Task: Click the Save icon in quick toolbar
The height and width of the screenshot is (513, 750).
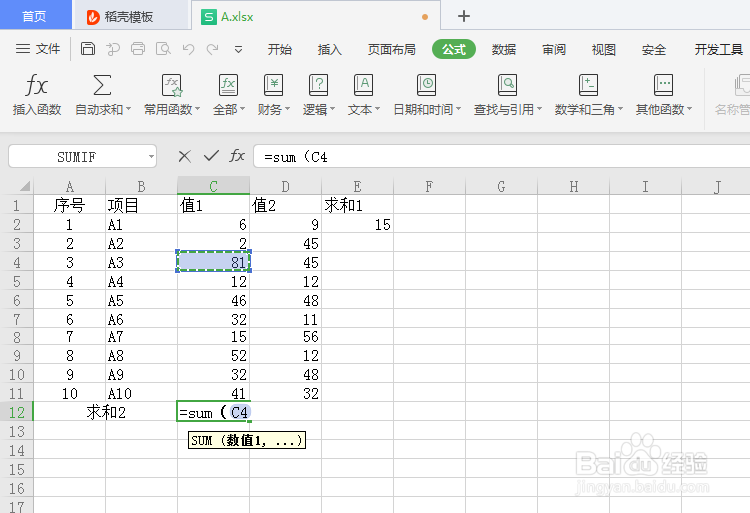Action: (88, 49)
